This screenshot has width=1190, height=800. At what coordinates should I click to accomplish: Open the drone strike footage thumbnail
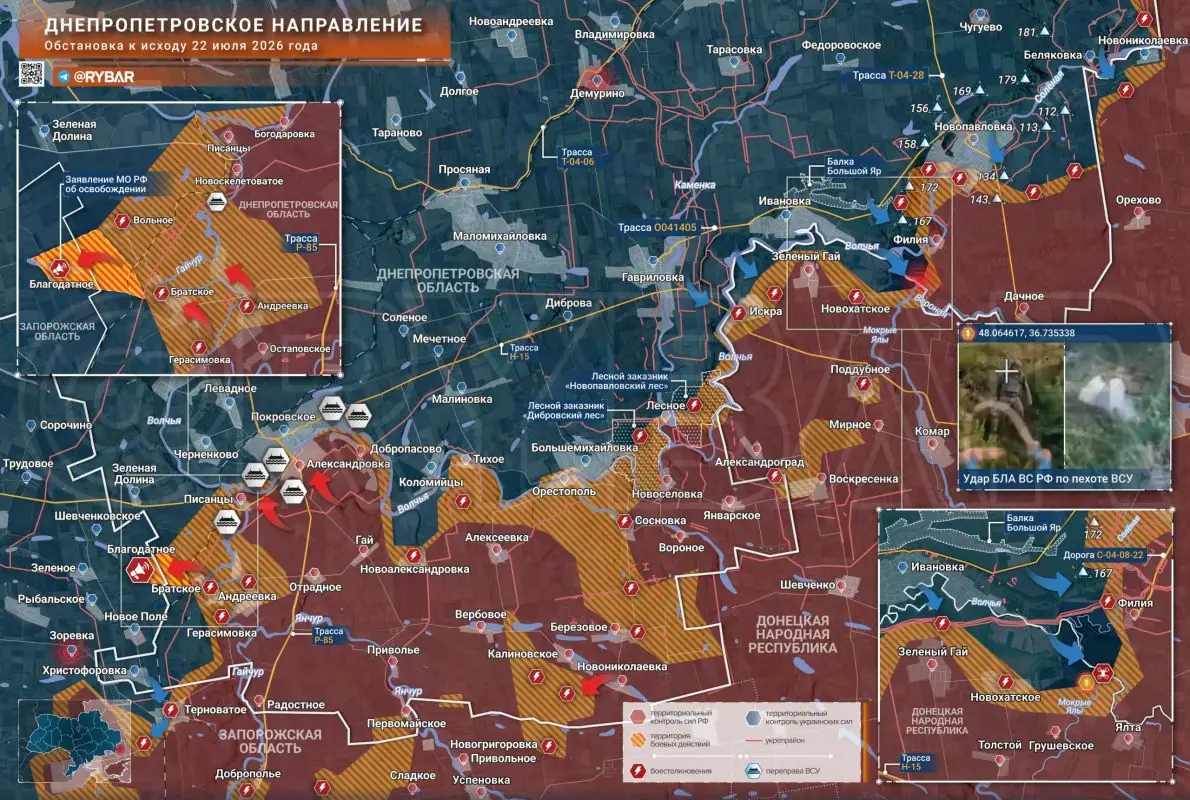coord(1064,407)
